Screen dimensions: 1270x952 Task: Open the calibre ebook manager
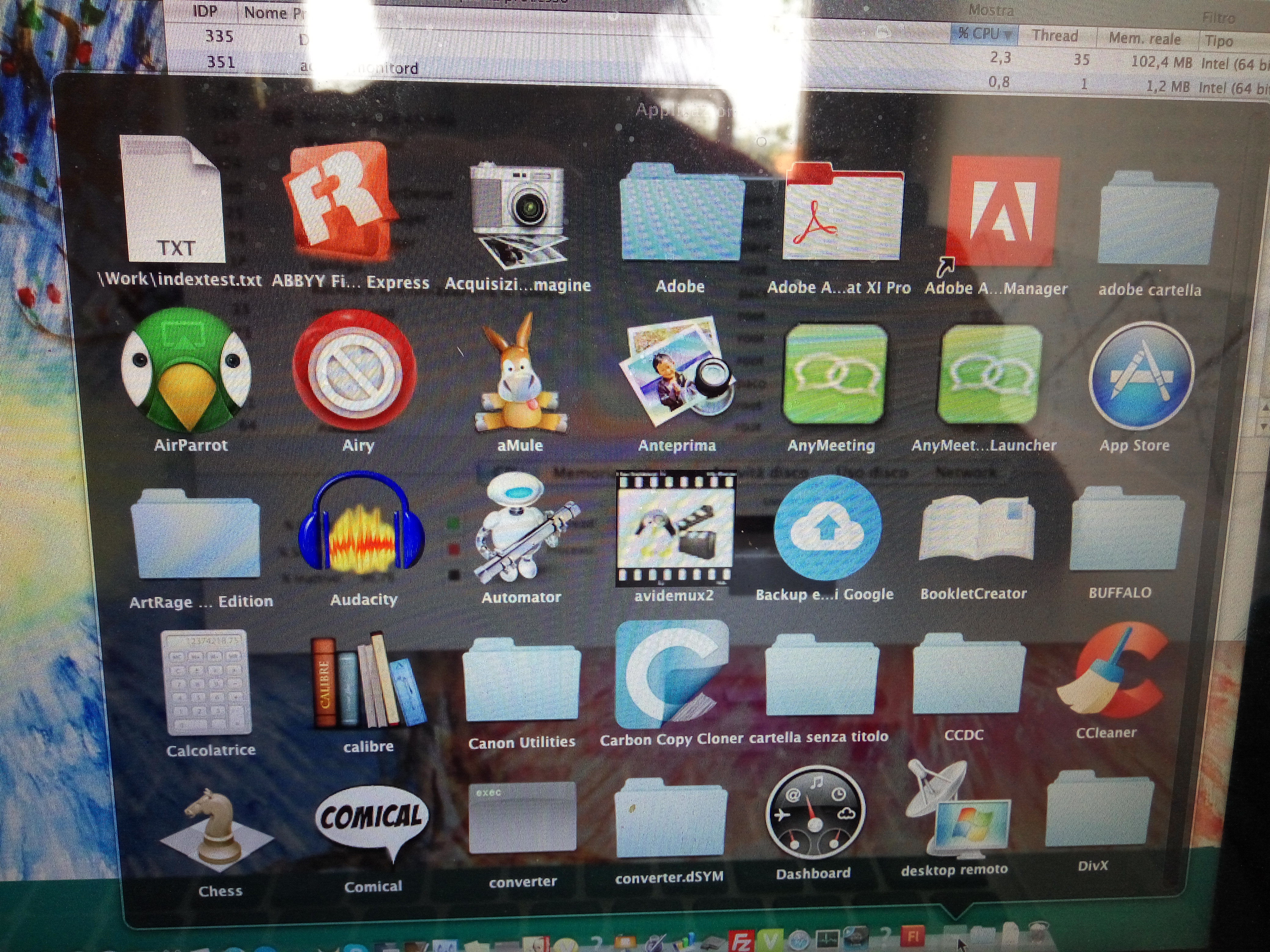(368, 680)
